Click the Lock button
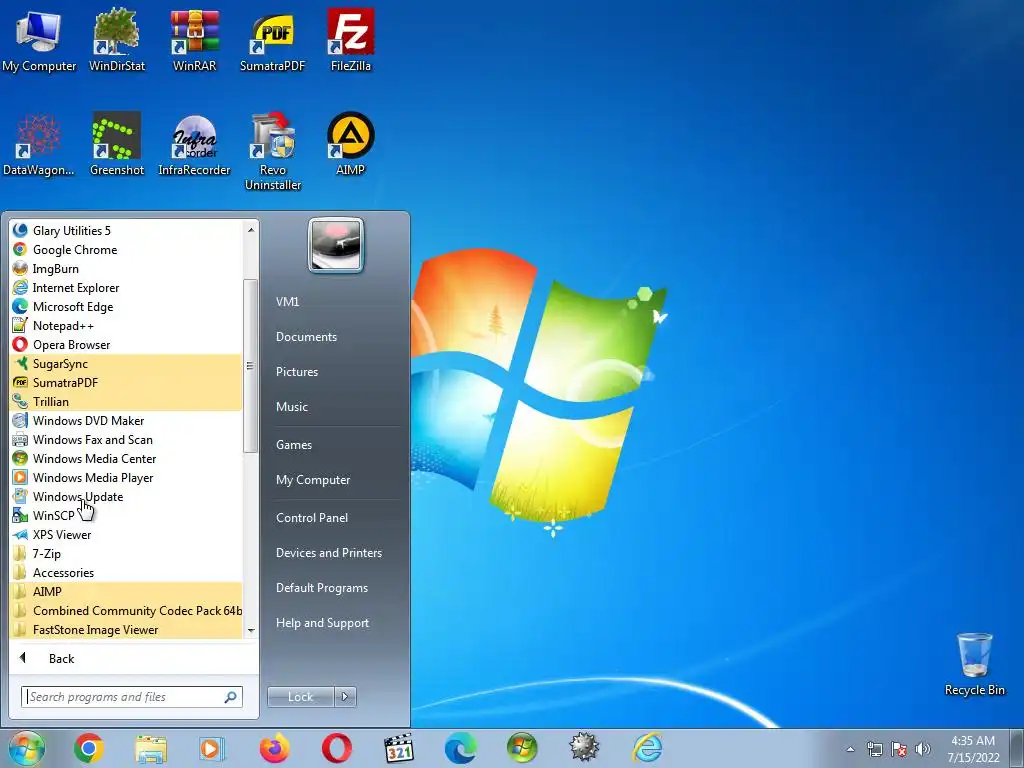 pos(300,697)
